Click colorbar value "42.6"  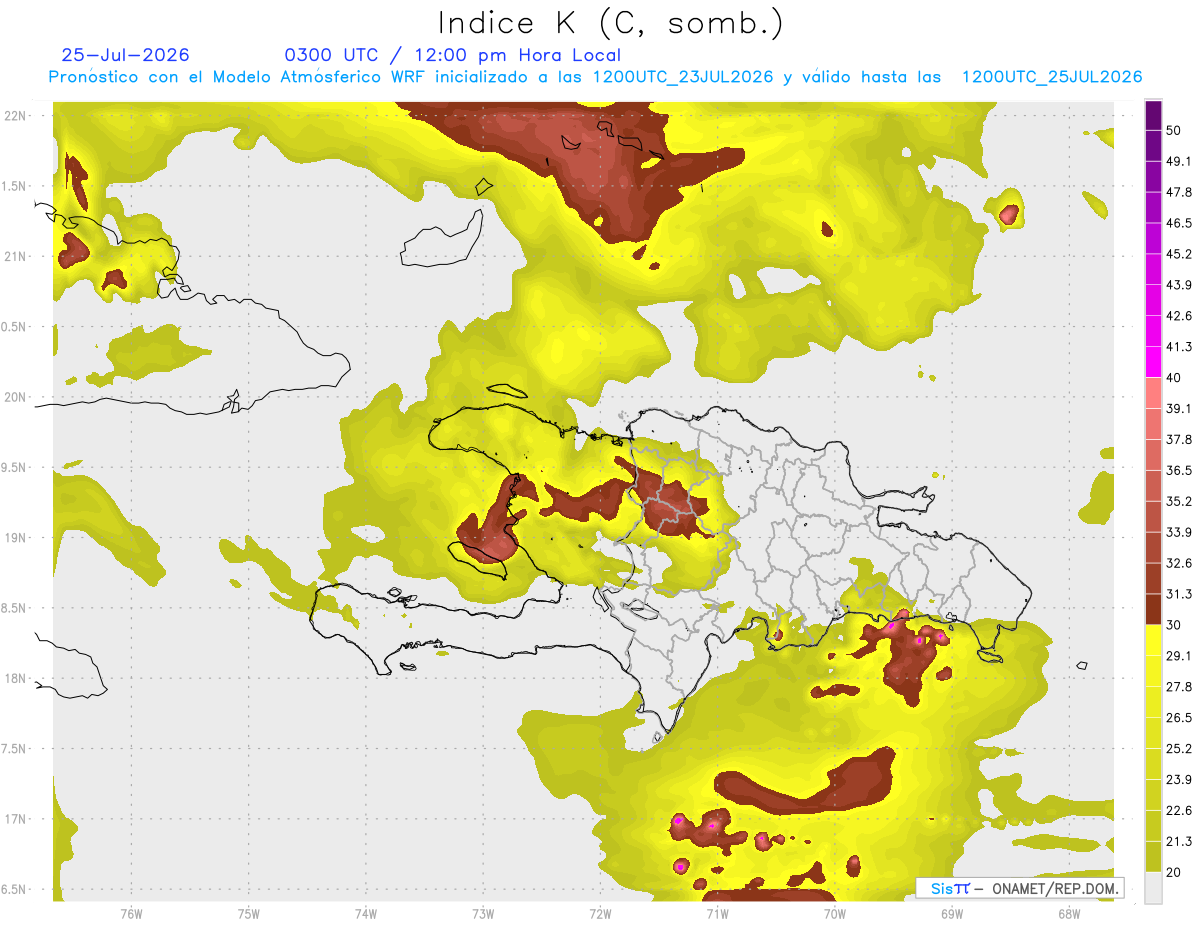[x=1178, y=316]
